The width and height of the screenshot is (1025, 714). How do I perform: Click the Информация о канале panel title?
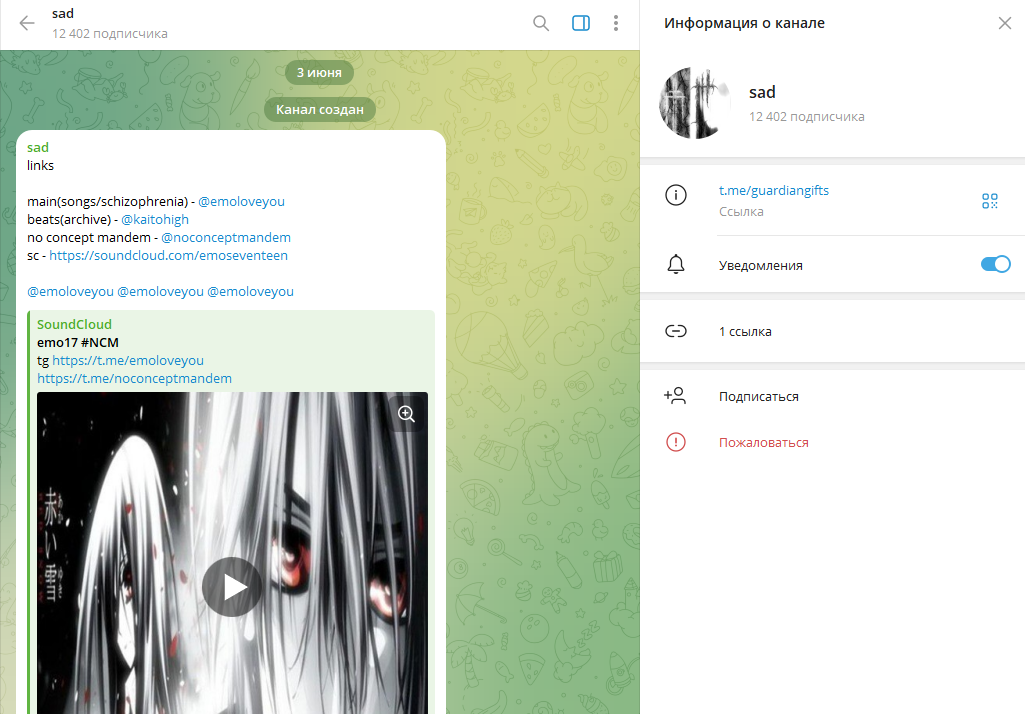click(744, 23)
